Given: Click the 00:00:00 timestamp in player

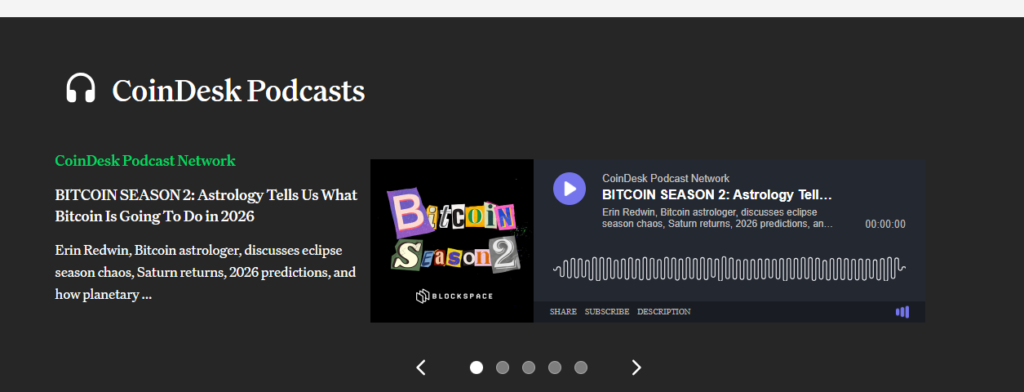Looking at the screenshot, I should tap(885, 224).
